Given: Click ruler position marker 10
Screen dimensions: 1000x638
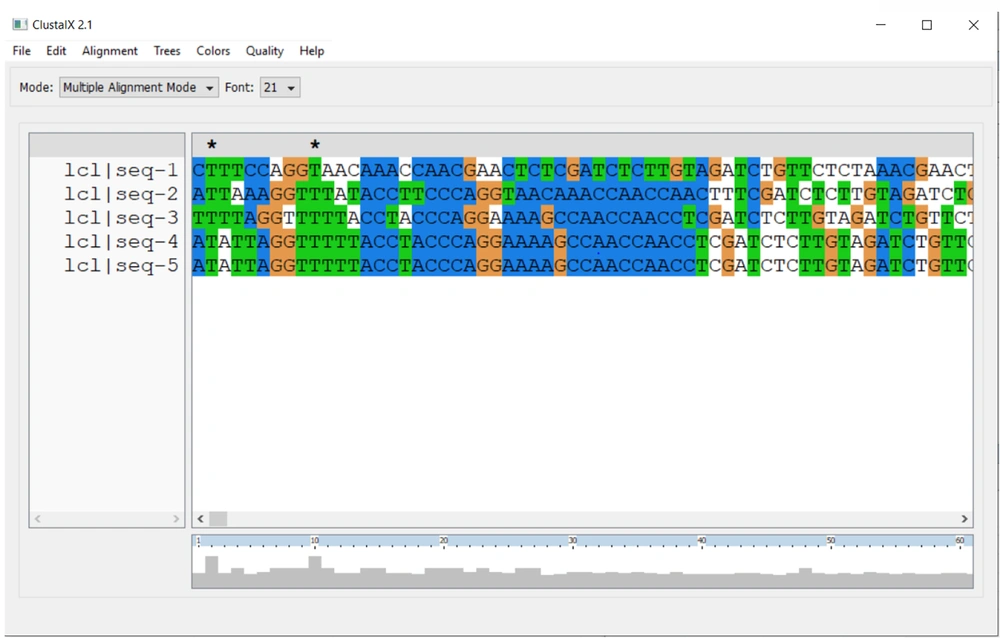Looking at the screenshot, I should tap(314, 540).
